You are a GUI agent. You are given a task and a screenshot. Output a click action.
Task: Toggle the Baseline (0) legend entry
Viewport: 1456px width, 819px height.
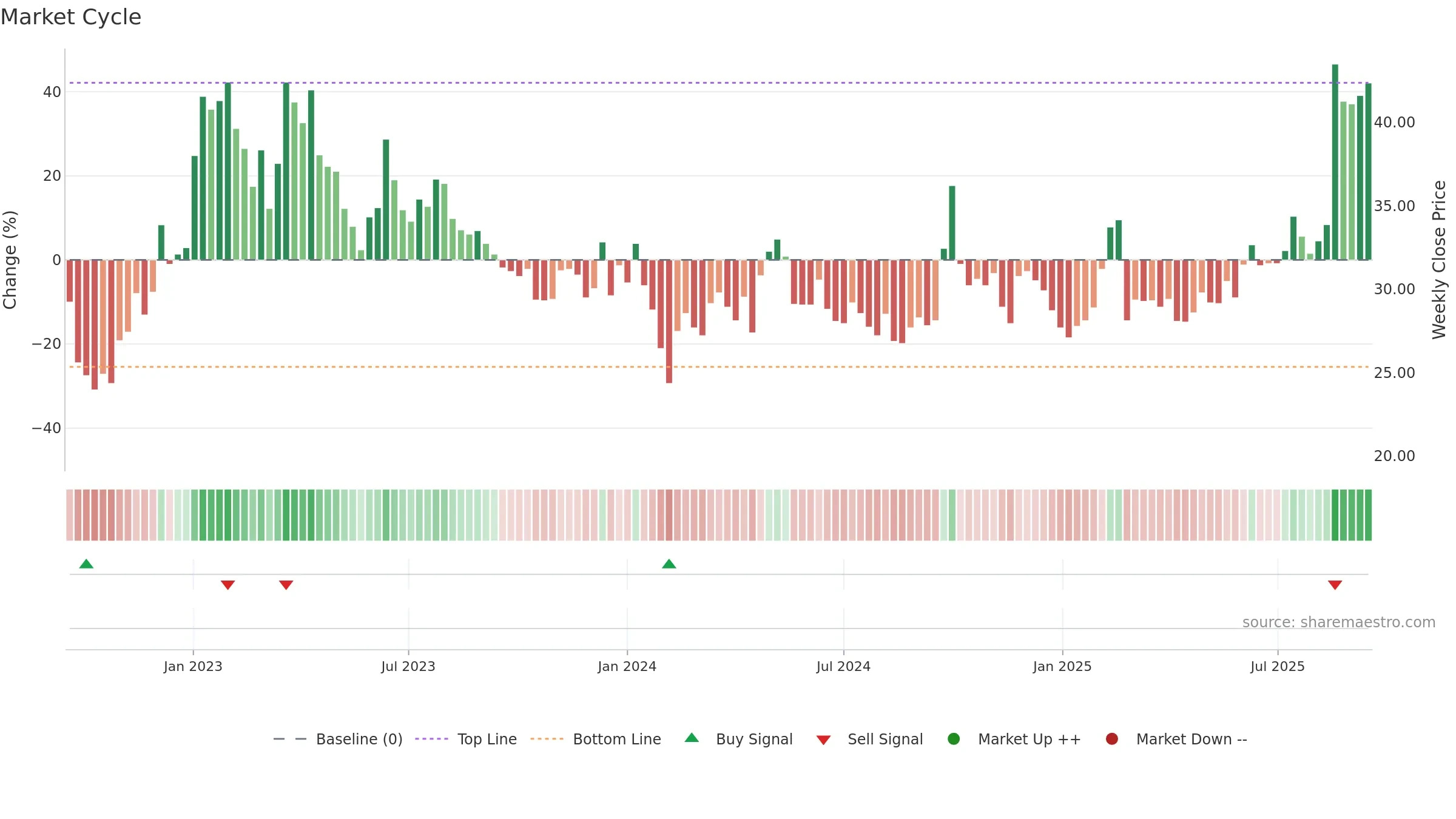[x=338, y=740]
